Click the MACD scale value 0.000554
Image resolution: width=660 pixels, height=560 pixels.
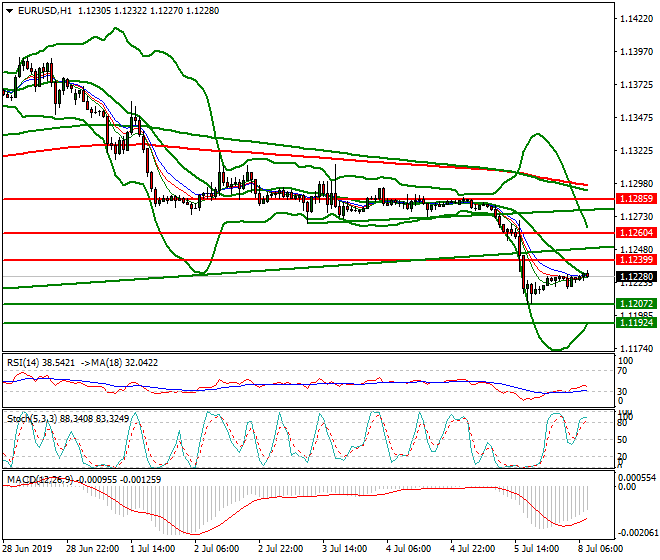click(637, 478)
